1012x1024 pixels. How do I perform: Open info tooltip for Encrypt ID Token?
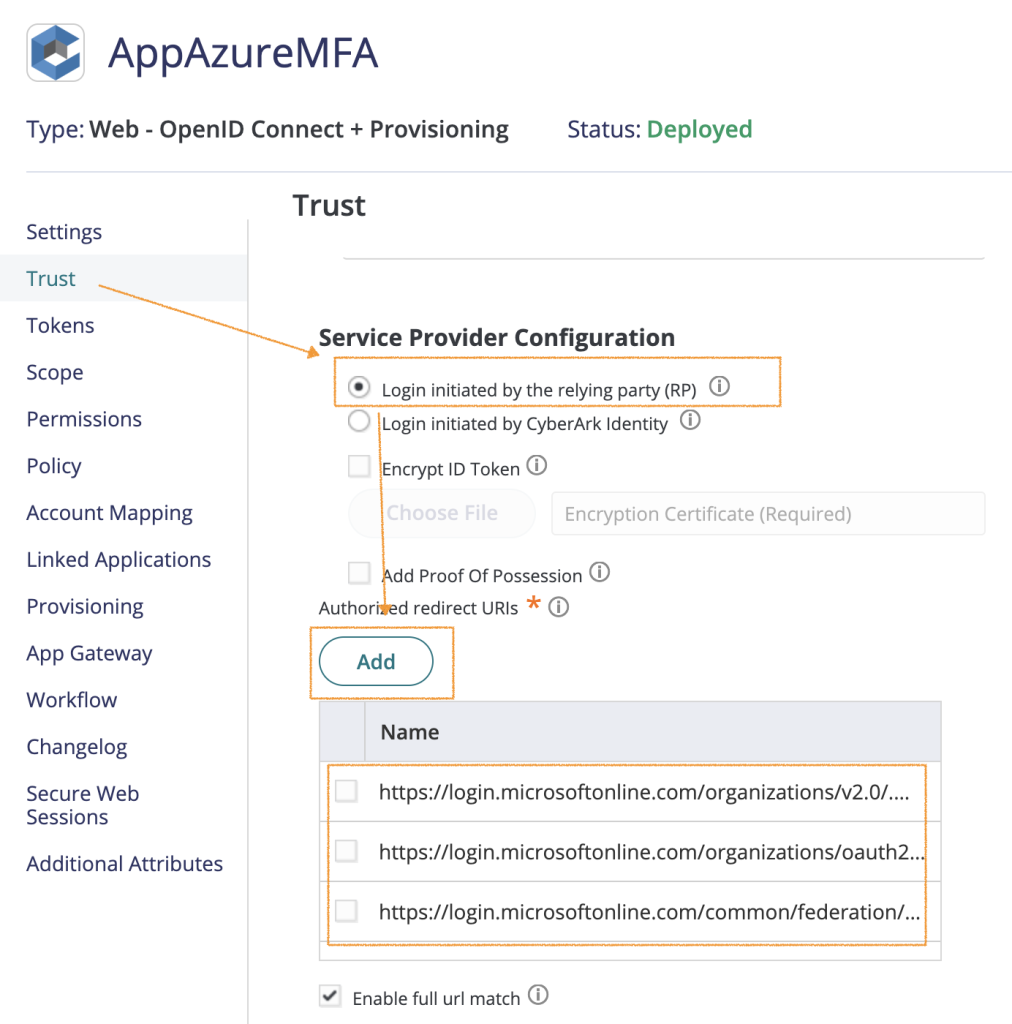pyautogui.click(x=537, y=466)
